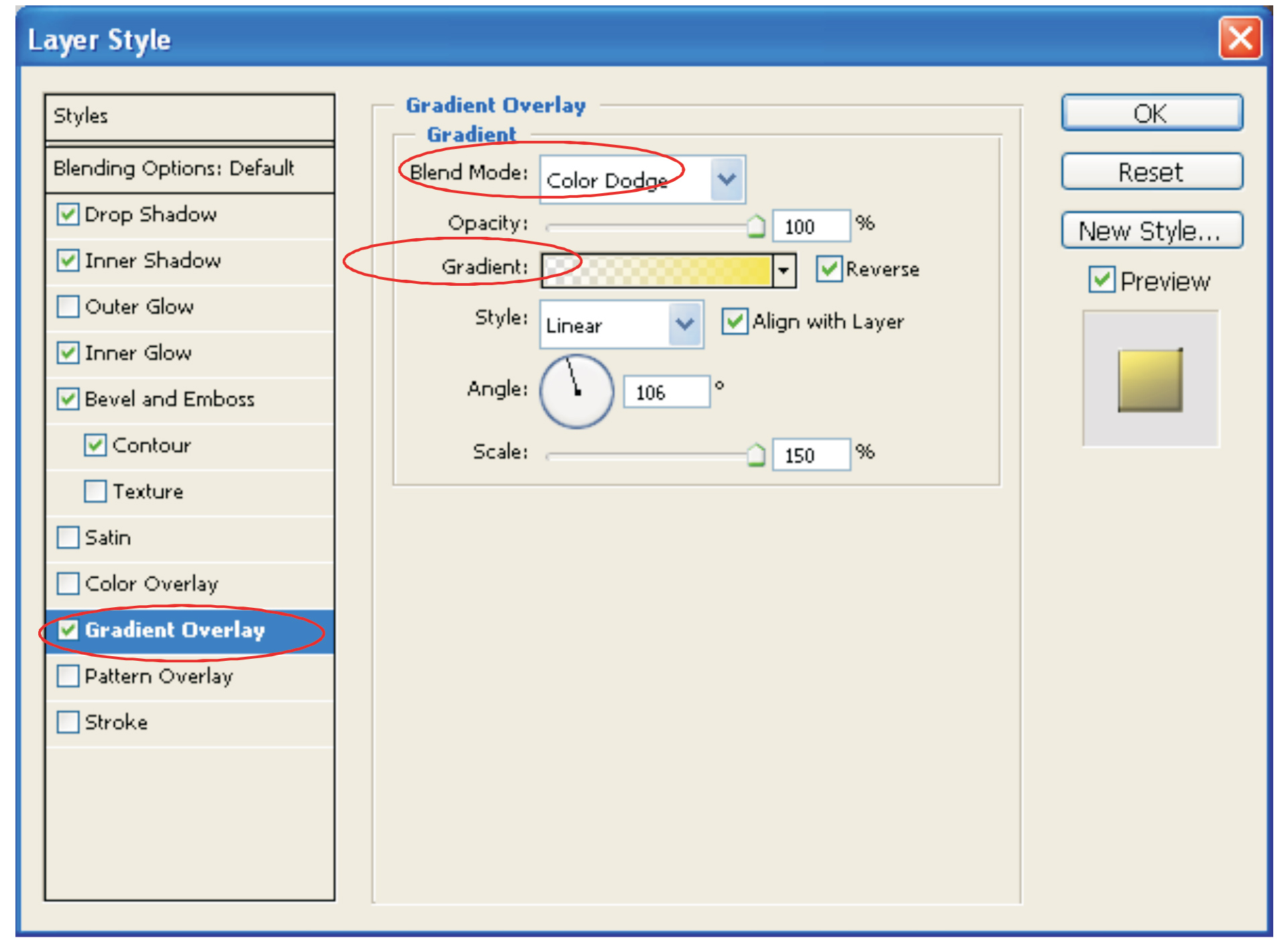Open the gradient picker arrow

(x=784, y=270)
